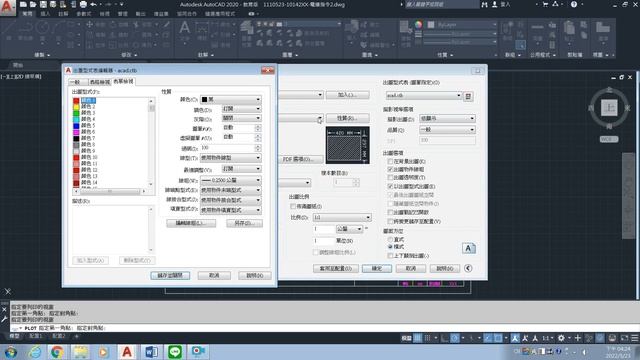Click the Plot icon in quick access toolbar
Screen dimensions: 640x360
pos(83,4)
